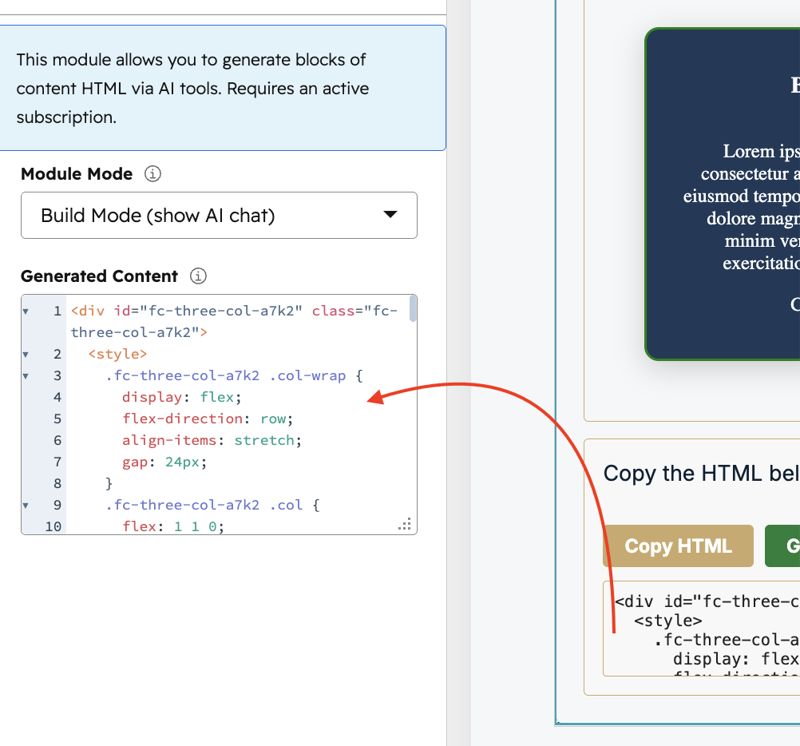800x746 pixels.
Task: Click the Copy HTML button
Action: tap(678, 546)
